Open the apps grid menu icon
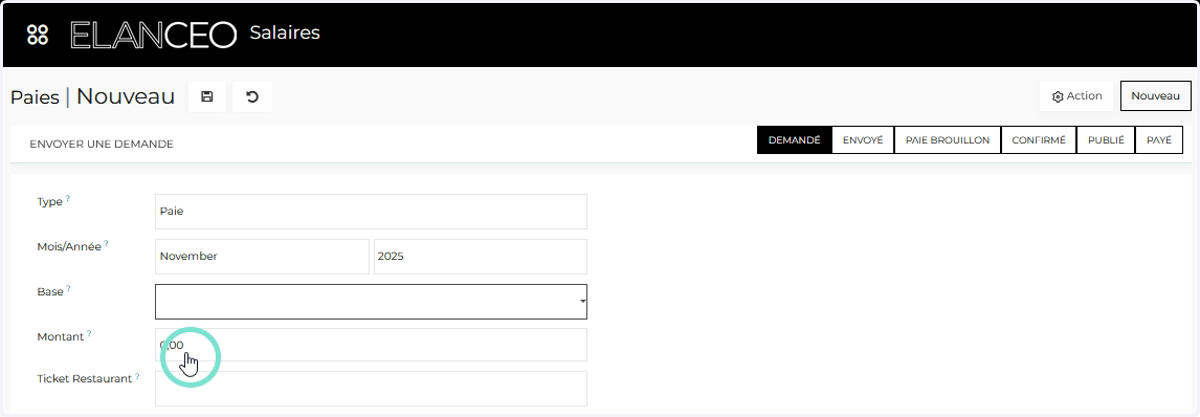The height and width of the screenshot is (417, 1200). tap(37, 34)
